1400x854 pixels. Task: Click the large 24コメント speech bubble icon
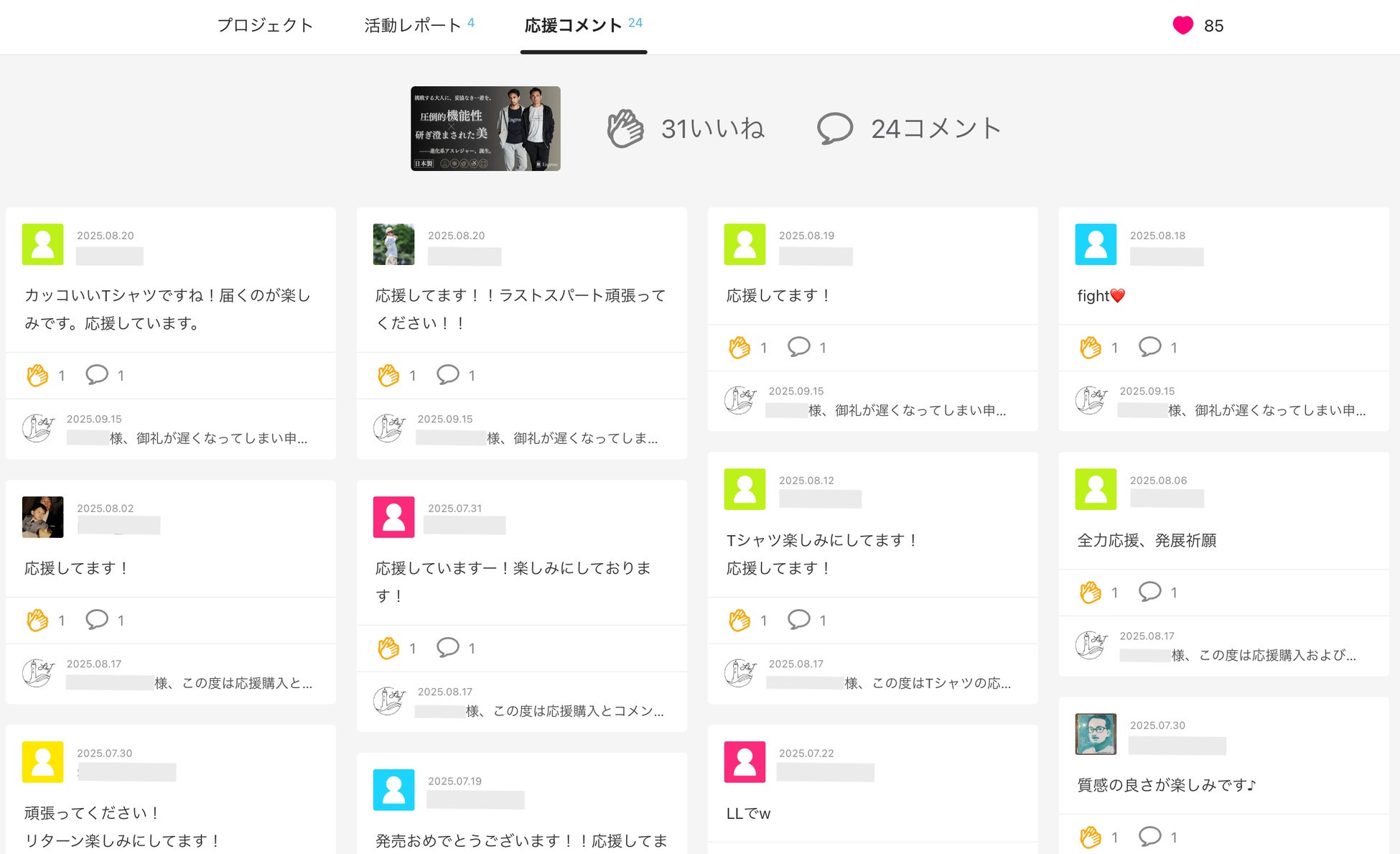(834, 129)
